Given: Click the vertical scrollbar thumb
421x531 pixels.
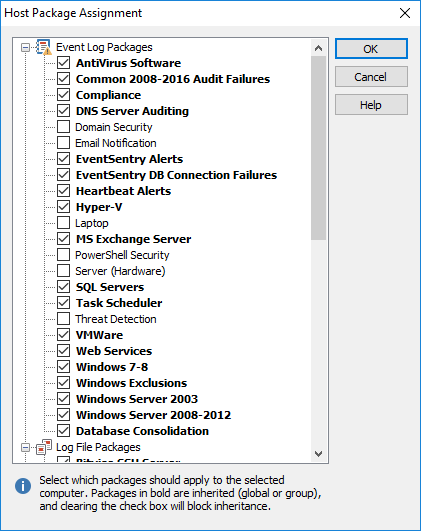Looking at the screenshot, I should pos(318,148).
